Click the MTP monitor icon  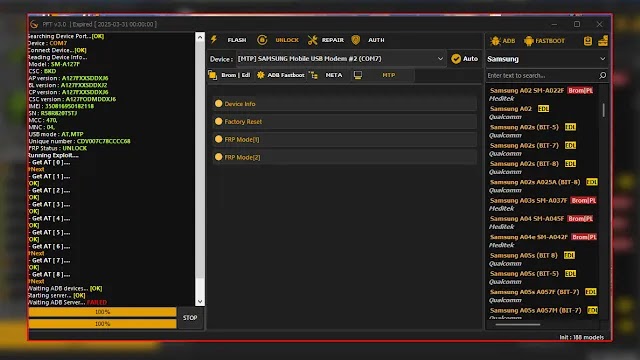pyautogui.click(x=358, y=75)
